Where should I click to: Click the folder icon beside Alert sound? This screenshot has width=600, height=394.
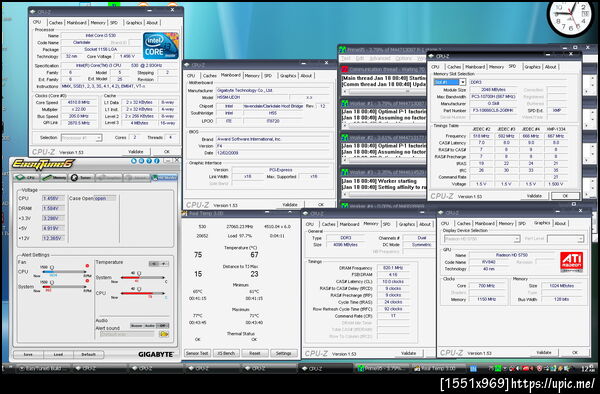[164, 334]
